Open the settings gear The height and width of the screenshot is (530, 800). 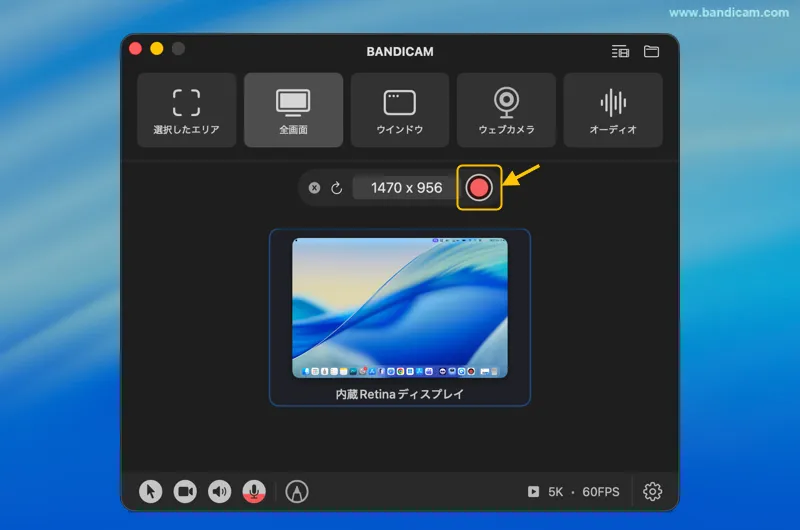[653, 492]
